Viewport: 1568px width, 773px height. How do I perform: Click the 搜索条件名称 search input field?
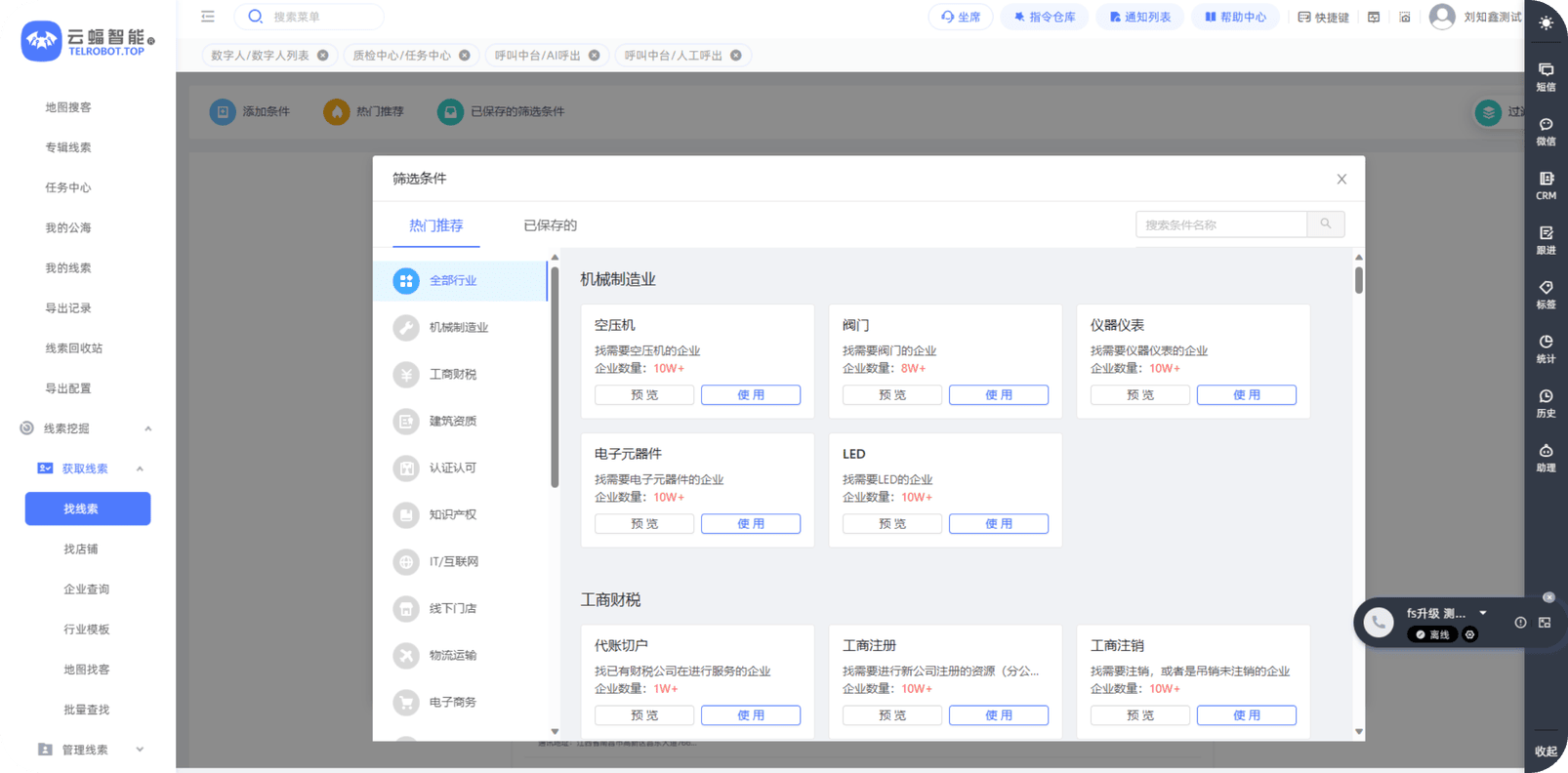point(1220,224)
